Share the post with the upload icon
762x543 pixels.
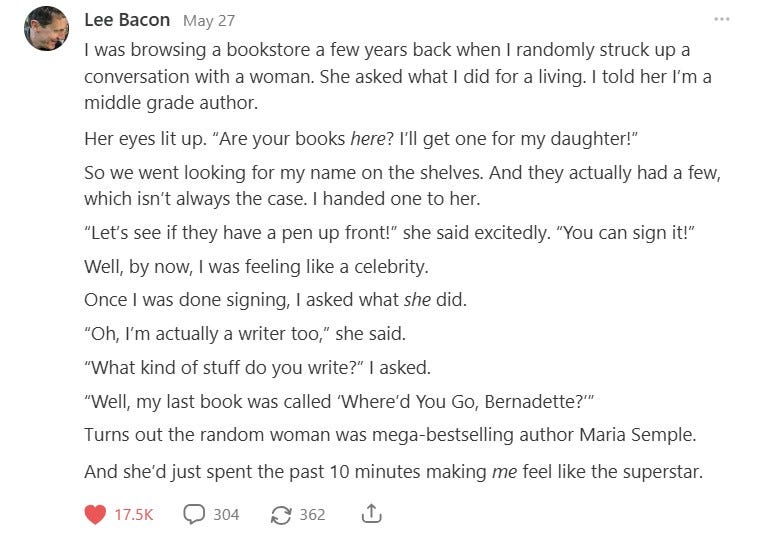tap(372, 514)
